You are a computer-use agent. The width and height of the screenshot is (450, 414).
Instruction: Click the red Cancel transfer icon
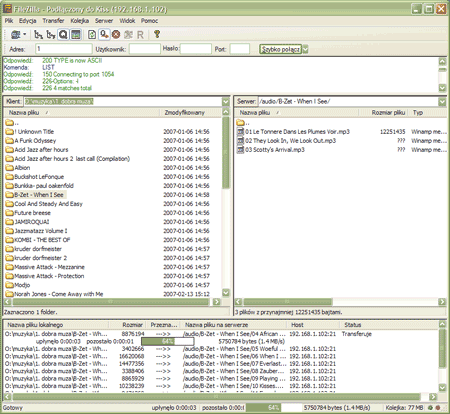tap(116, 34)
